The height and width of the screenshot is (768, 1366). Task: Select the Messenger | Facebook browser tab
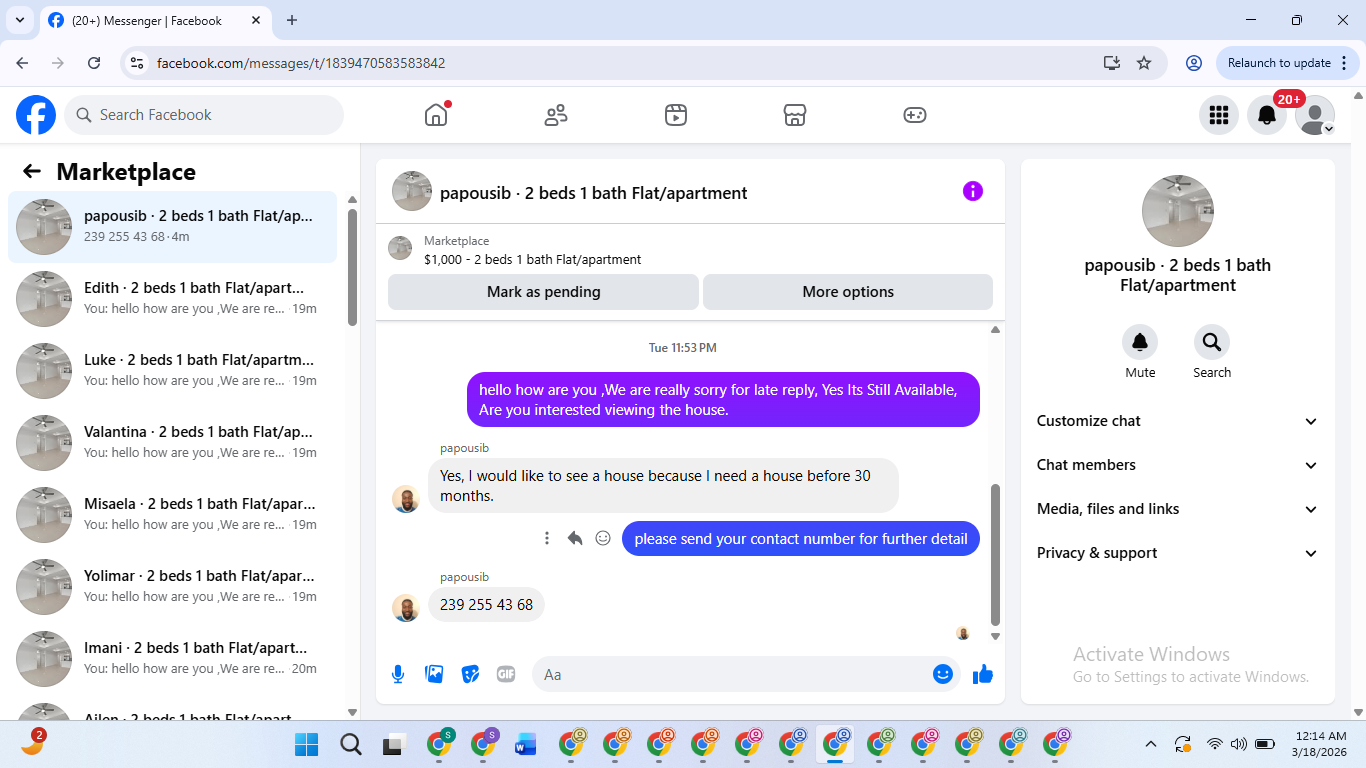coord(156,20)
